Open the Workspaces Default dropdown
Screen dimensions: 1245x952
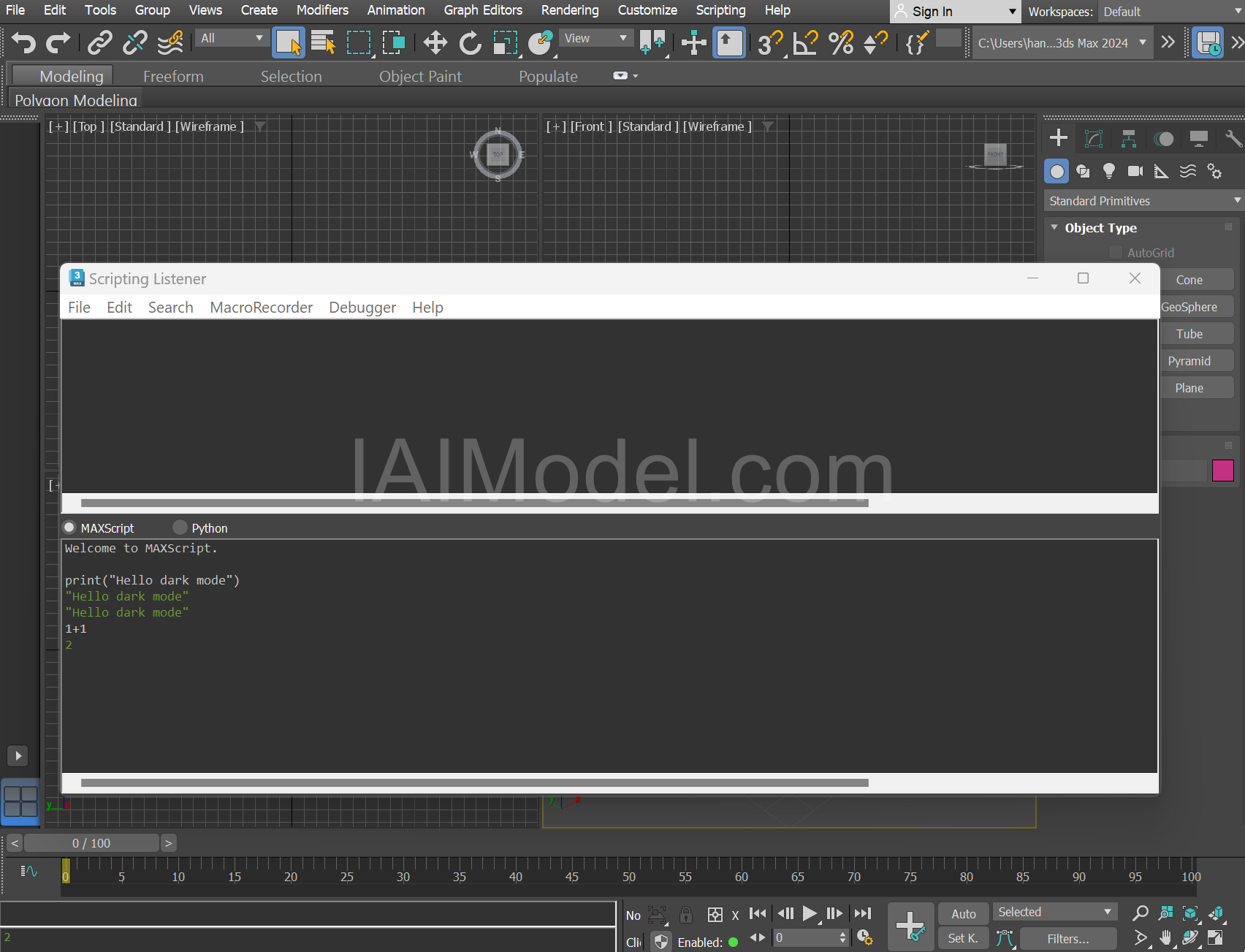tap(1171, 12)
